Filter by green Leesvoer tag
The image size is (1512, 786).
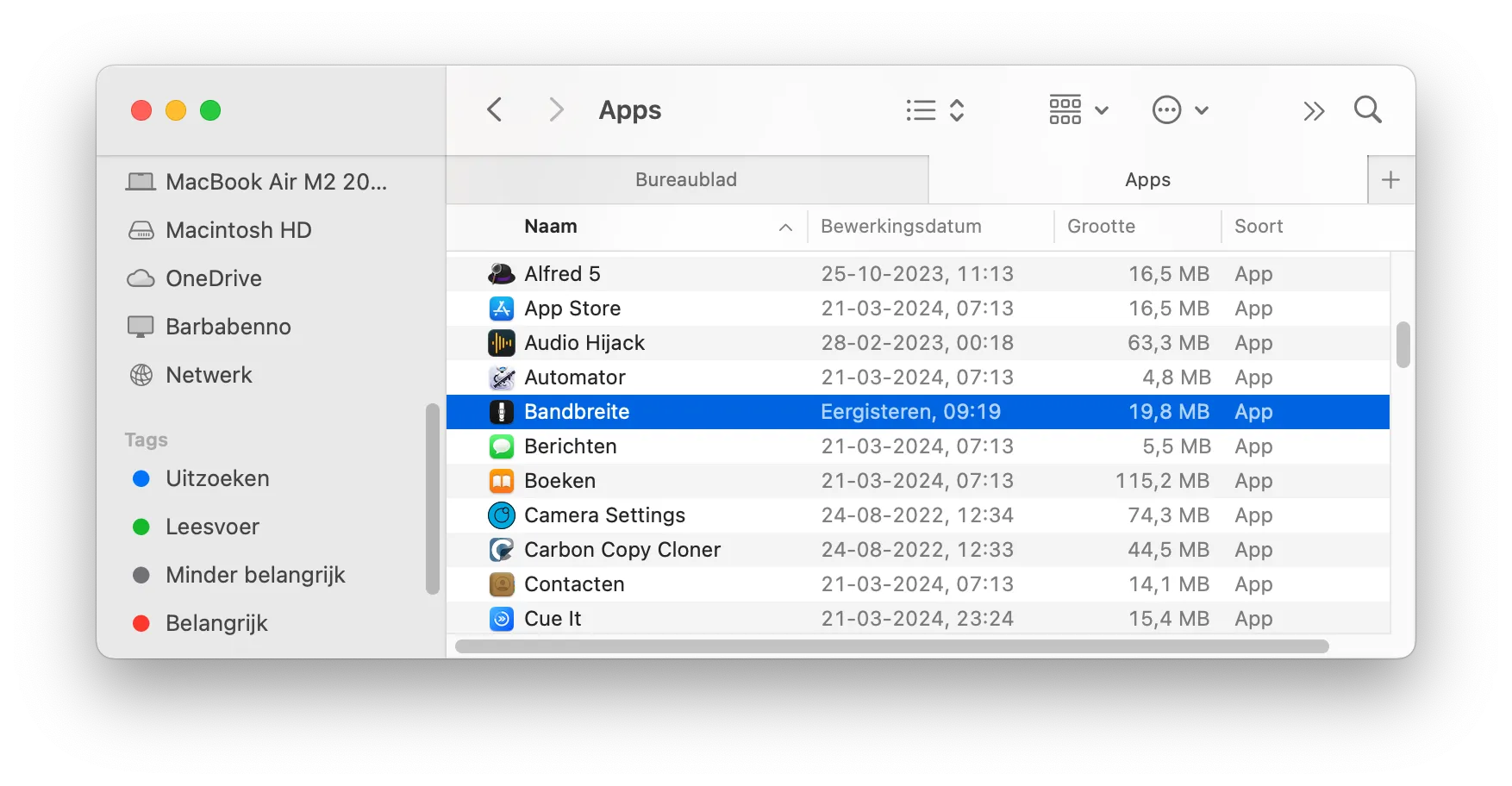tap(196, 527)
